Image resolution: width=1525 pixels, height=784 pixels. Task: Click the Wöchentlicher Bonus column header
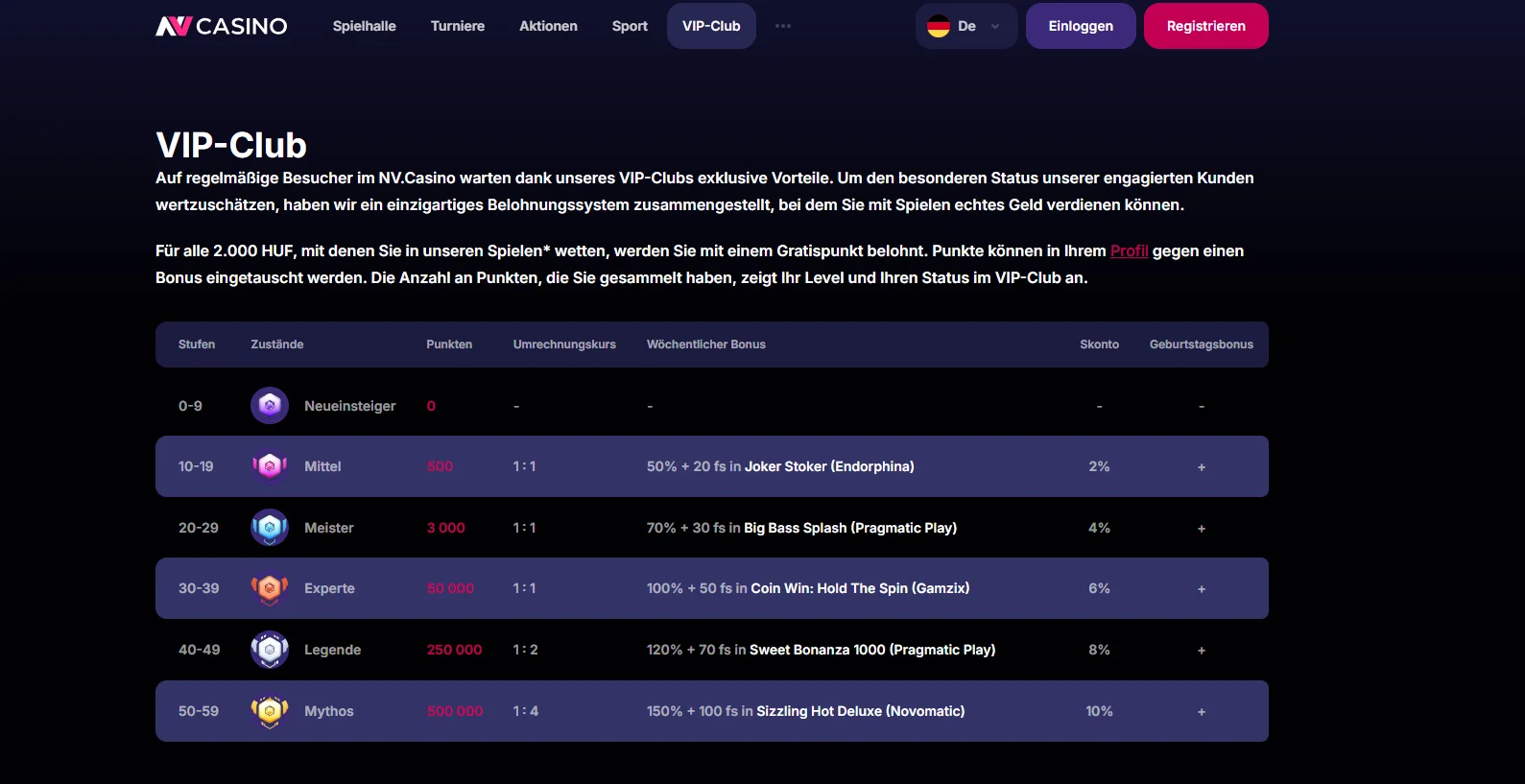[x=706, y=344]
